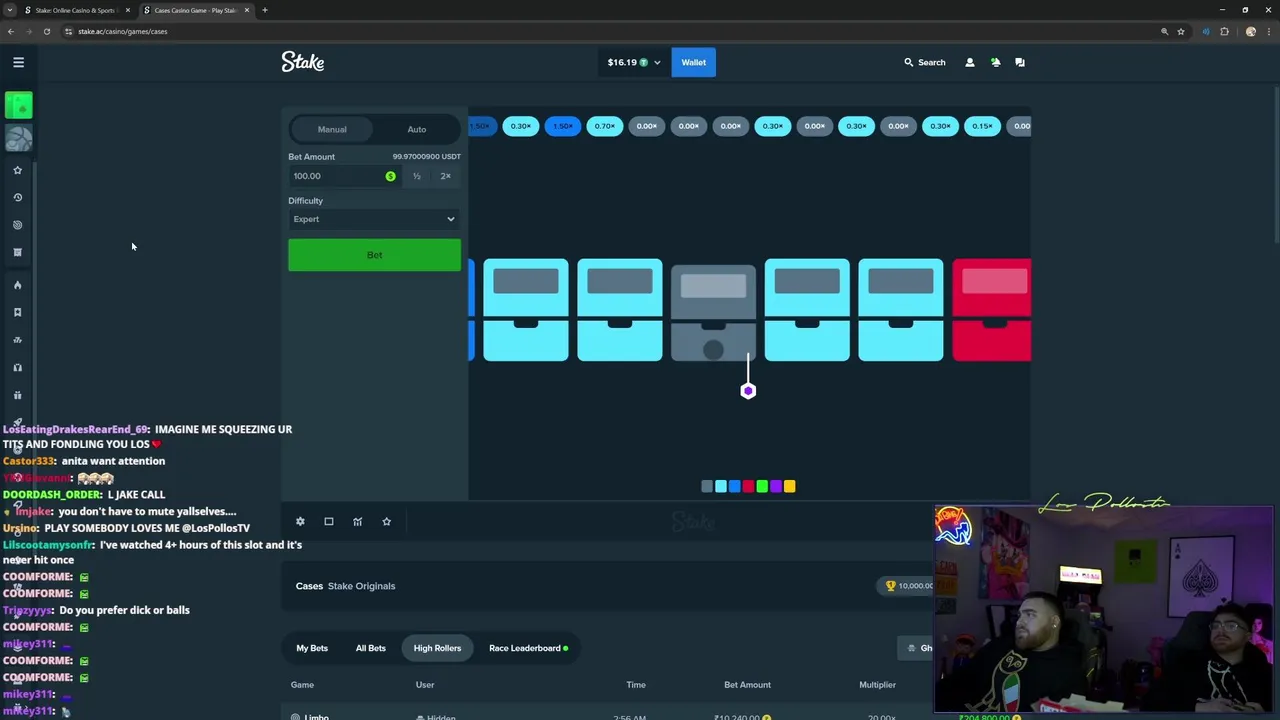
Task: Click the Multiplier column header
Action: click(x=877, y=685)
